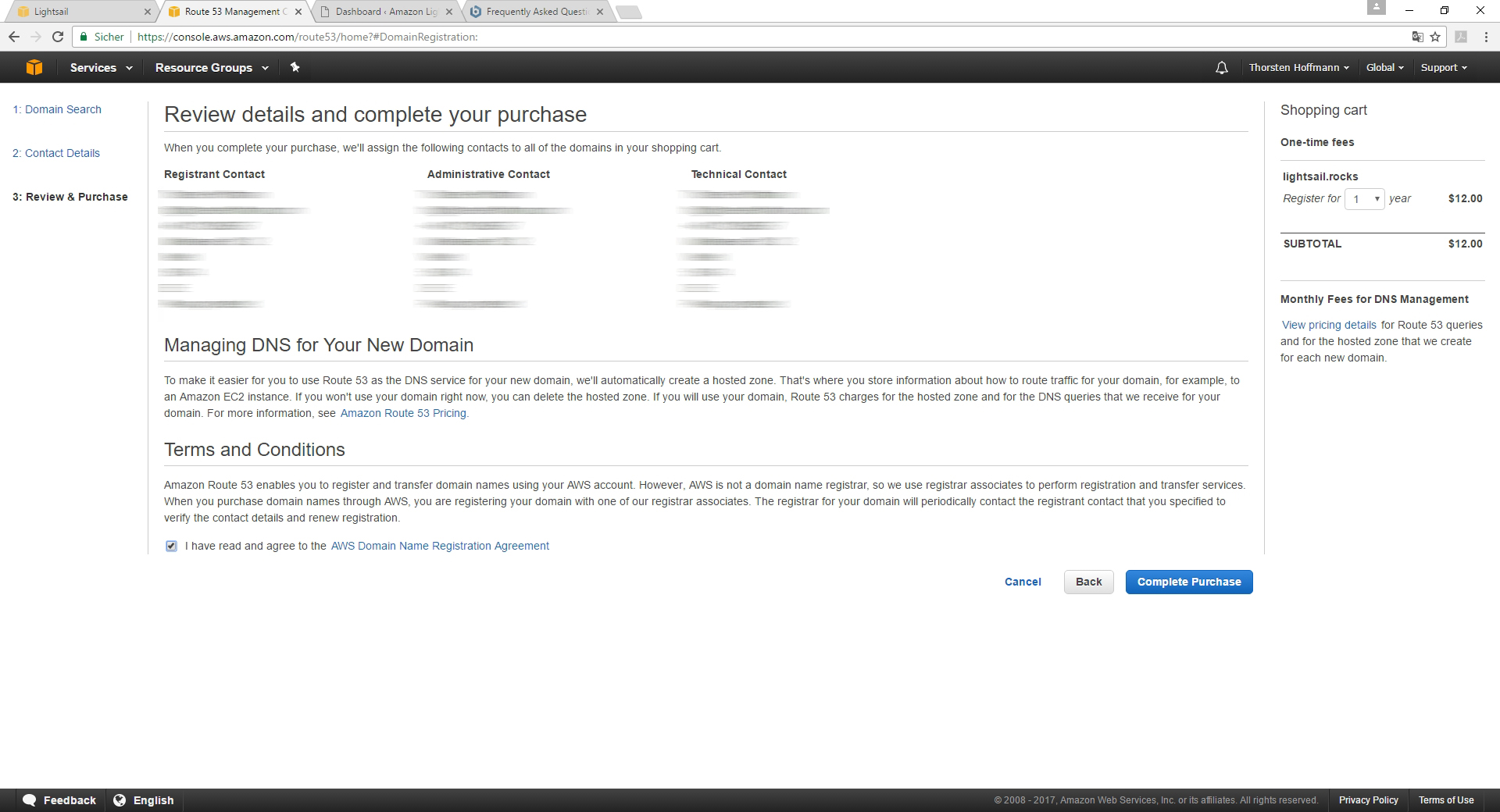Viewport: 1500px width, 812px height.
Task: Open AWS Domain Name Registration Agreement
Action: pos(440,546)
